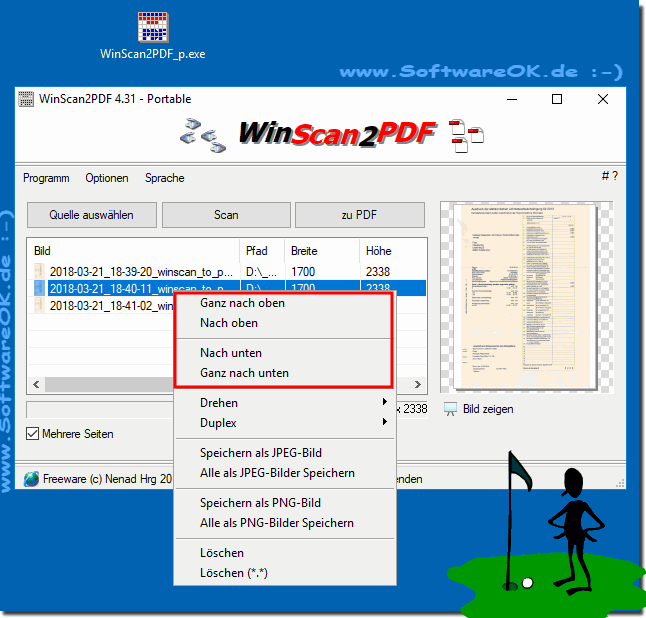Screen dimensions: 646x618
Task: Click the PDF documents icon in the banner
Action: 466,136
